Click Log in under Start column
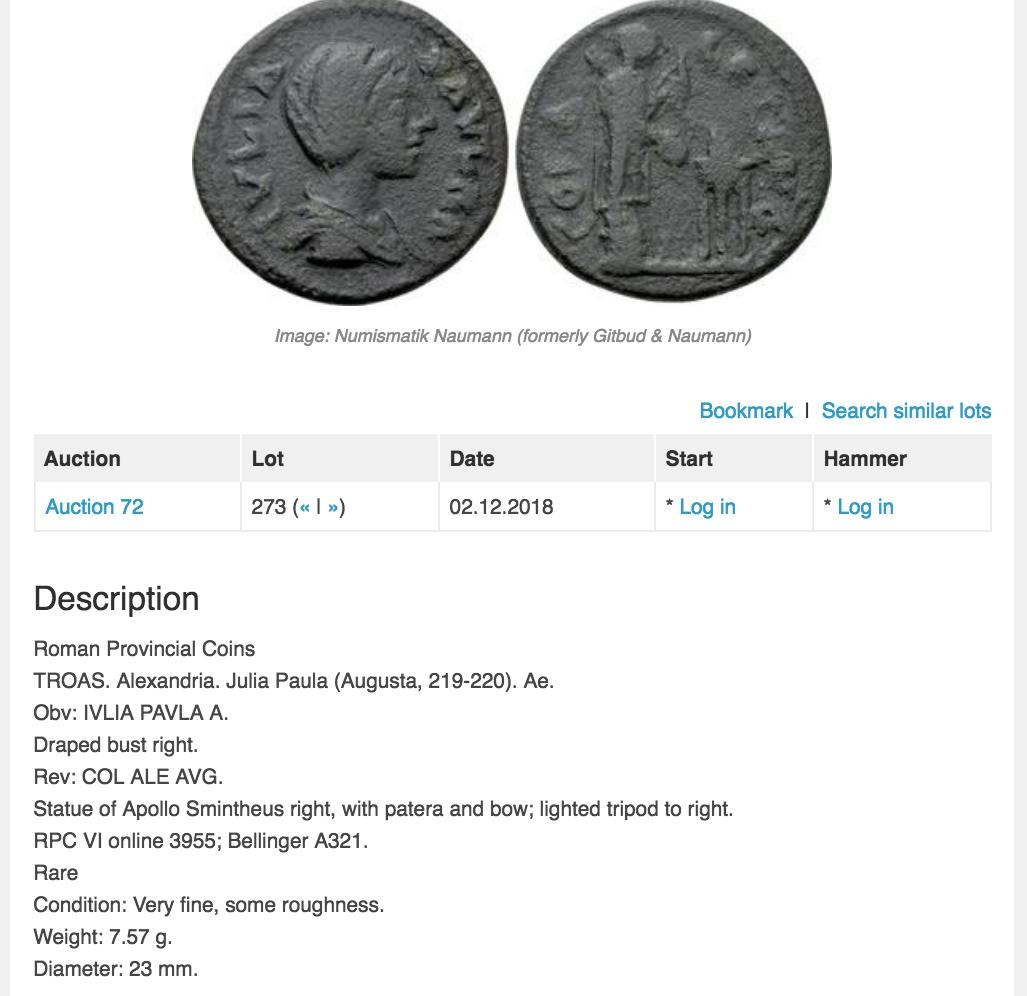The height and width of the screenshot is (996, 1027). [707, 507]
